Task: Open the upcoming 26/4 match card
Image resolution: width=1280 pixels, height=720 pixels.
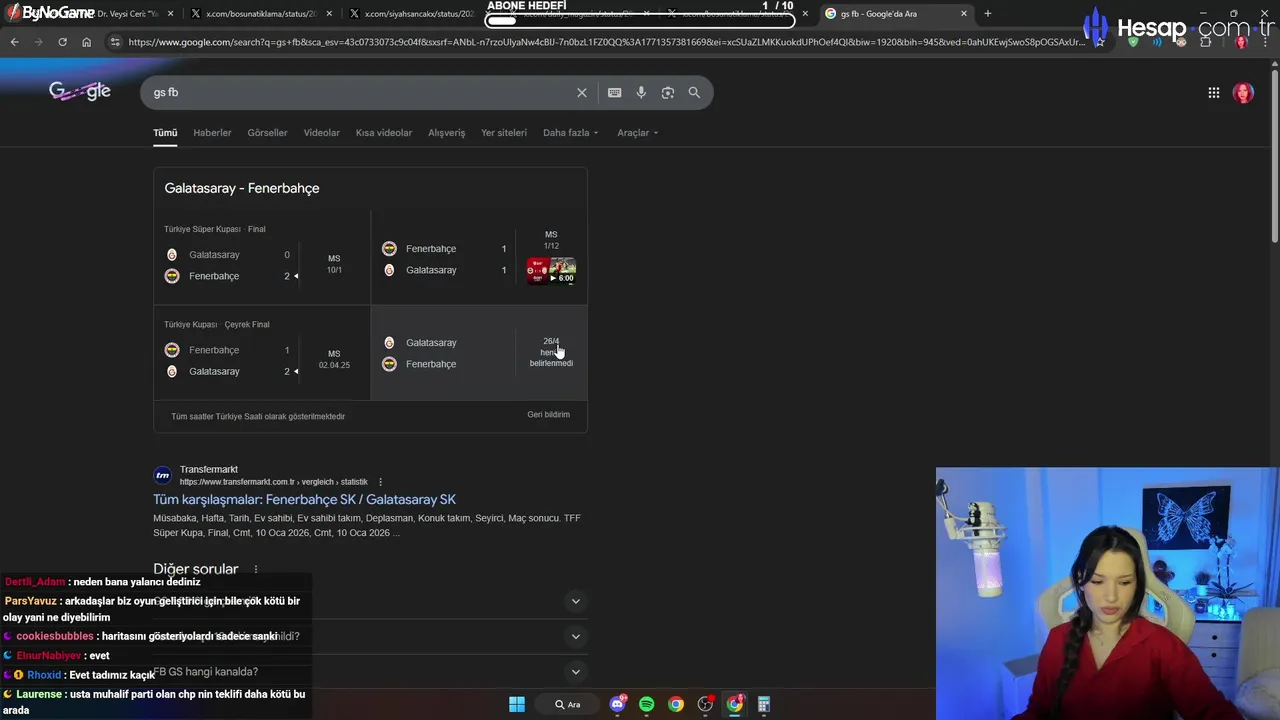Action: click(x=479, y=352)
